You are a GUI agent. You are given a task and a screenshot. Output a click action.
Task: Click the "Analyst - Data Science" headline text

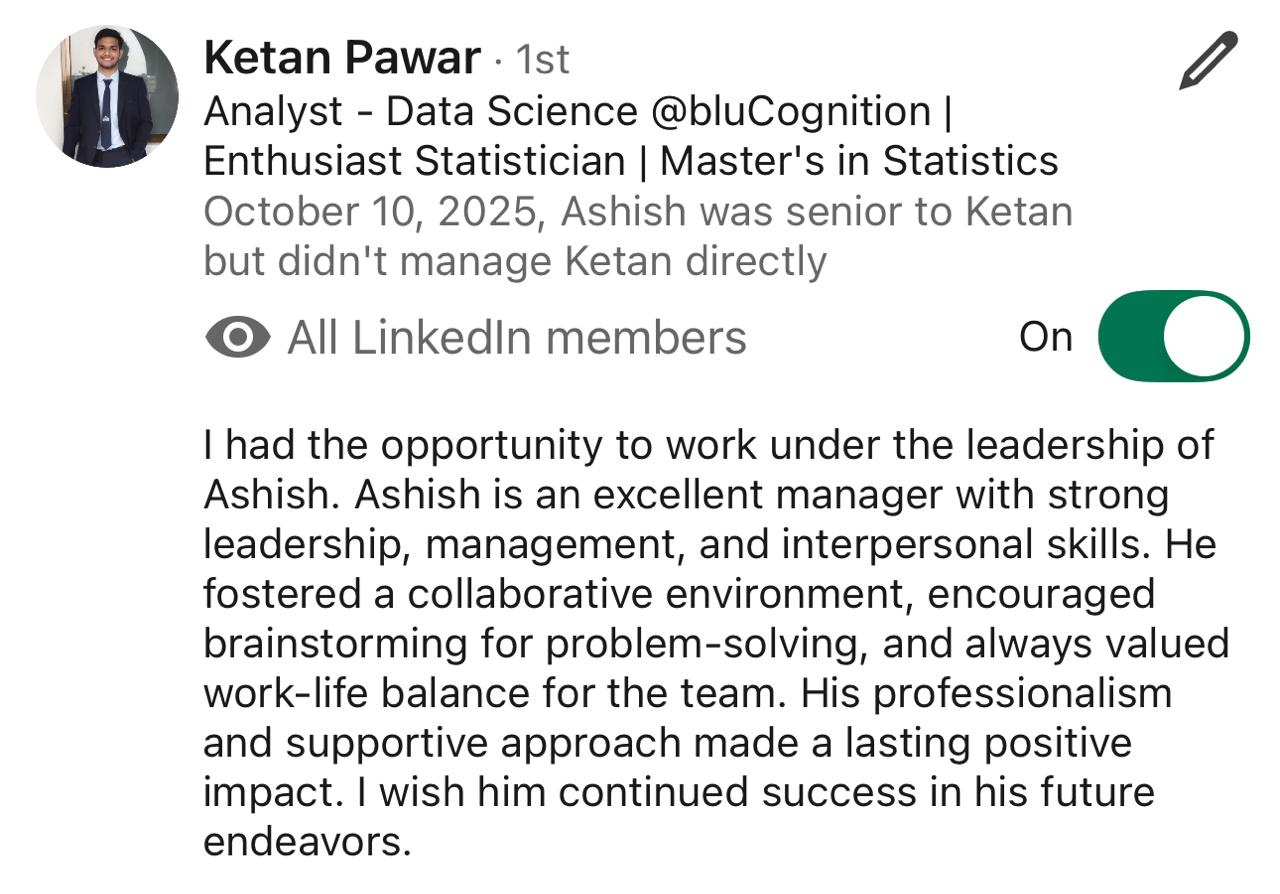click(419, 111)
